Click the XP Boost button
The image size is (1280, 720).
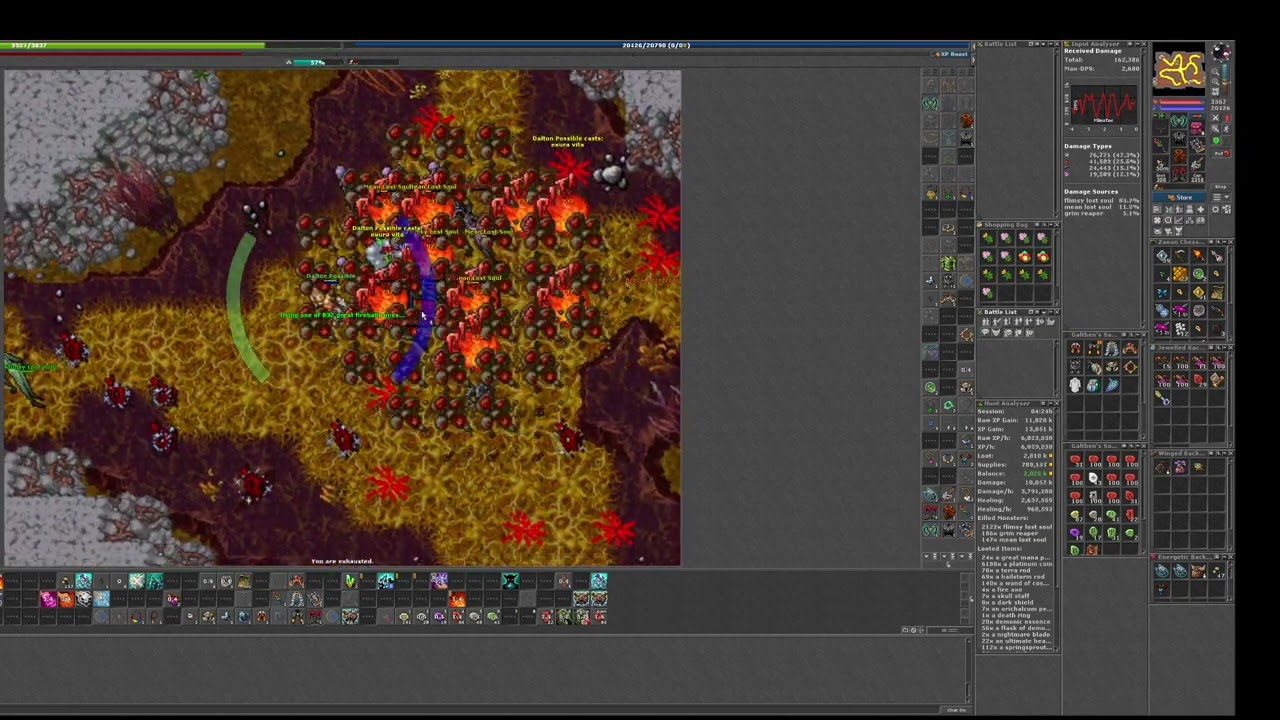click(x=951, y=54)
